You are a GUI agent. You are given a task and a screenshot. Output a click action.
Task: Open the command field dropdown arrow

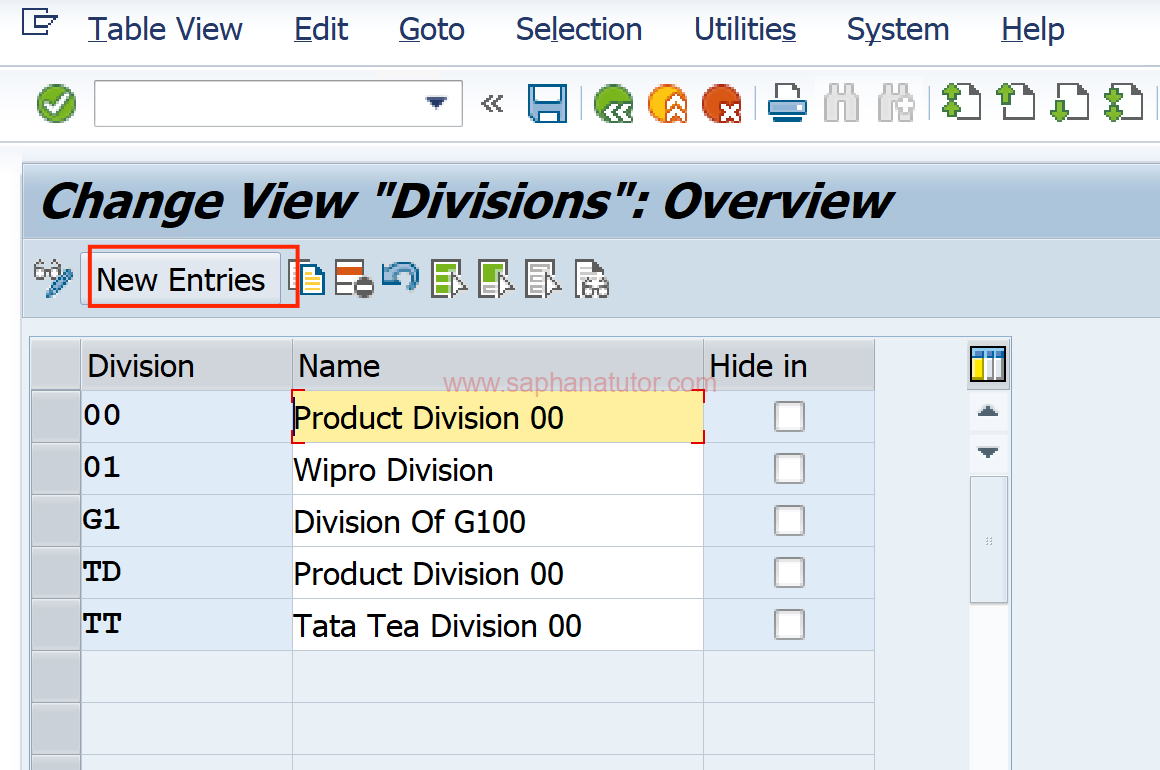(x=436, y=103)
